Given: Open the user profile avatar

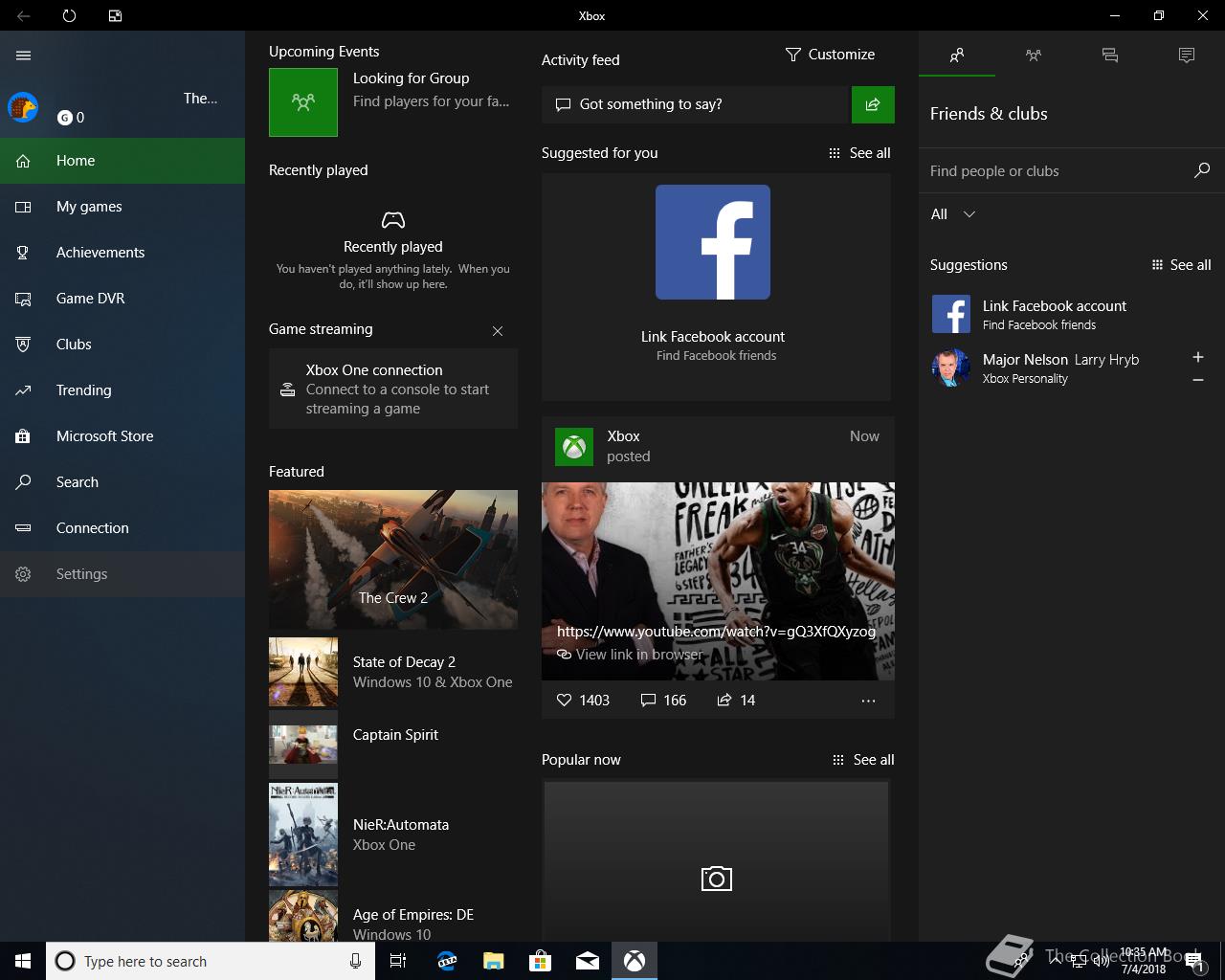Looking at the screenshot, I should click(x=23, y=107).
